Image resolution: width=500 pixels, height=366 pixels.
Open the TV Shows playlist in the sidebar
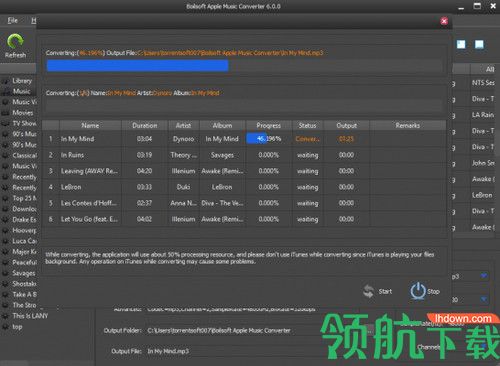[x=24, y=123]
